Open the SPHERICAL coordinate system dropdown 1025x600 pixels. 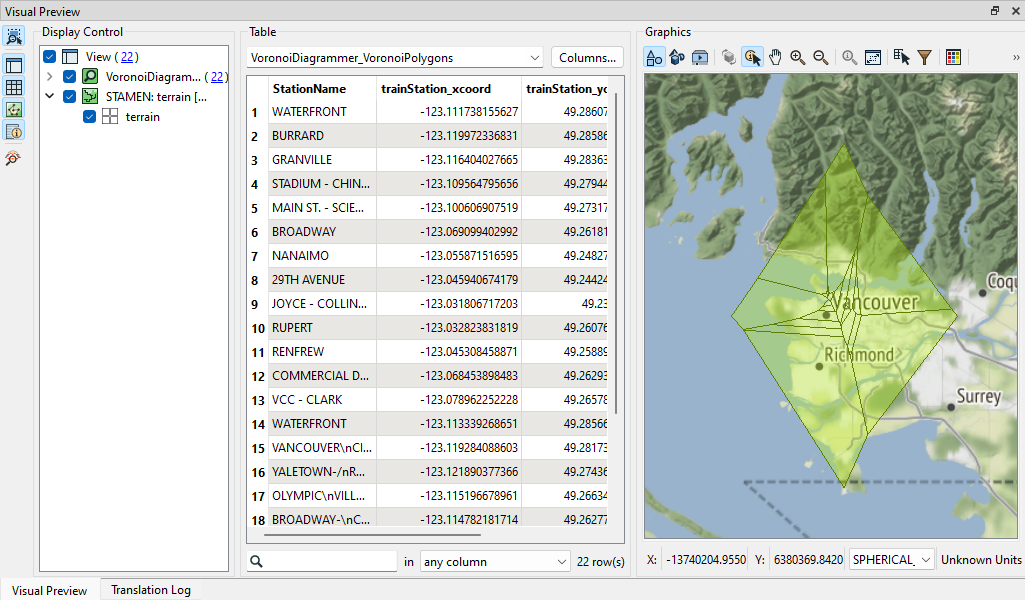[x=891, y=559]
